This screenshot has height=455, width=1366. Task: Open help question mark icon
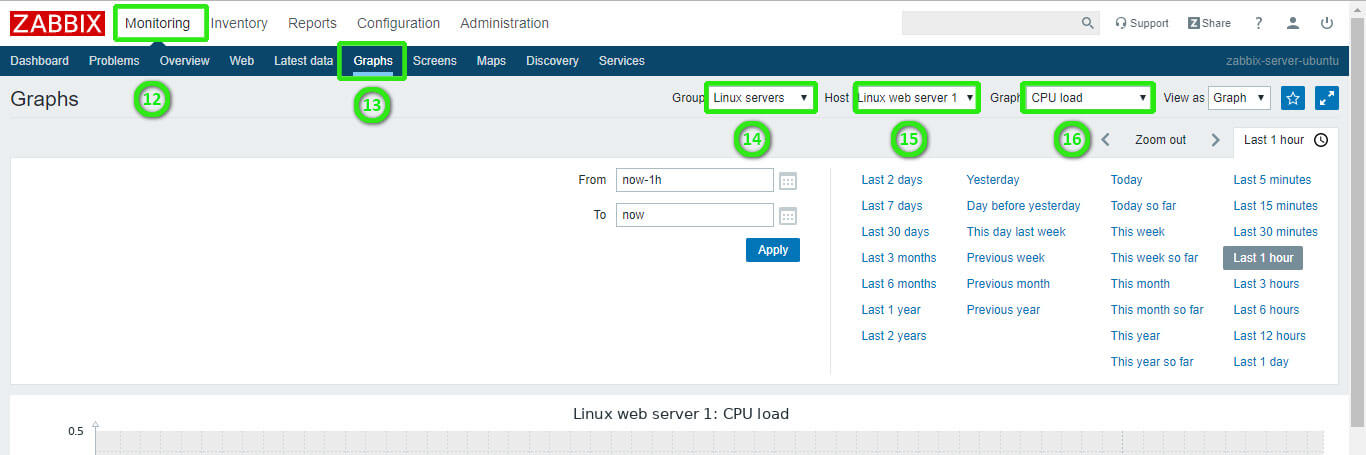(1259, 23)
